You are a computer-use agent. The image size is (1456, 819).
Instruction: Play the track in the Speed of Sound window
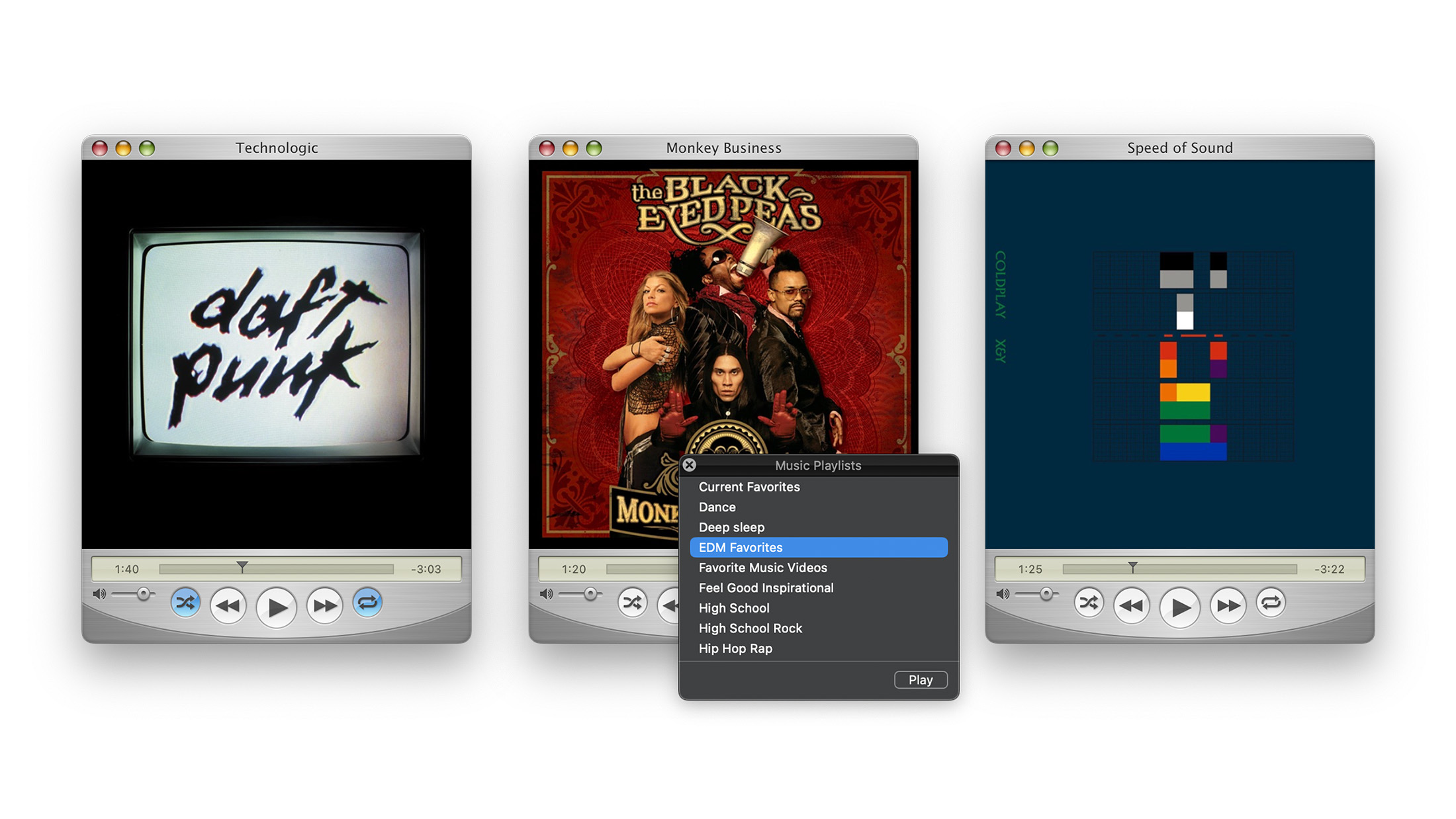coord(1179,606)
